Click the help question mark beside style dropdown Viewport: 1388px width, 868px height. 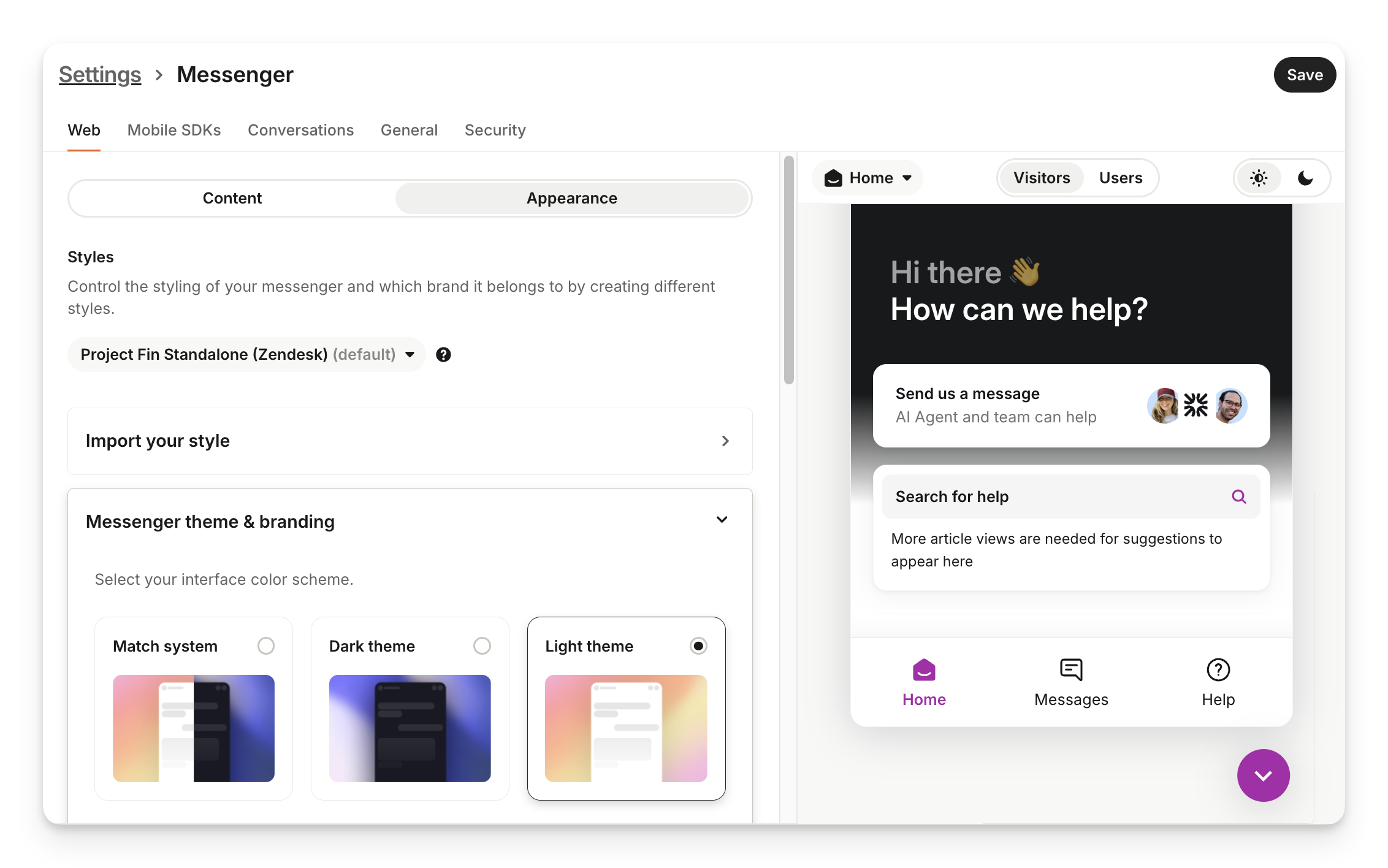[x=443, y=355]
